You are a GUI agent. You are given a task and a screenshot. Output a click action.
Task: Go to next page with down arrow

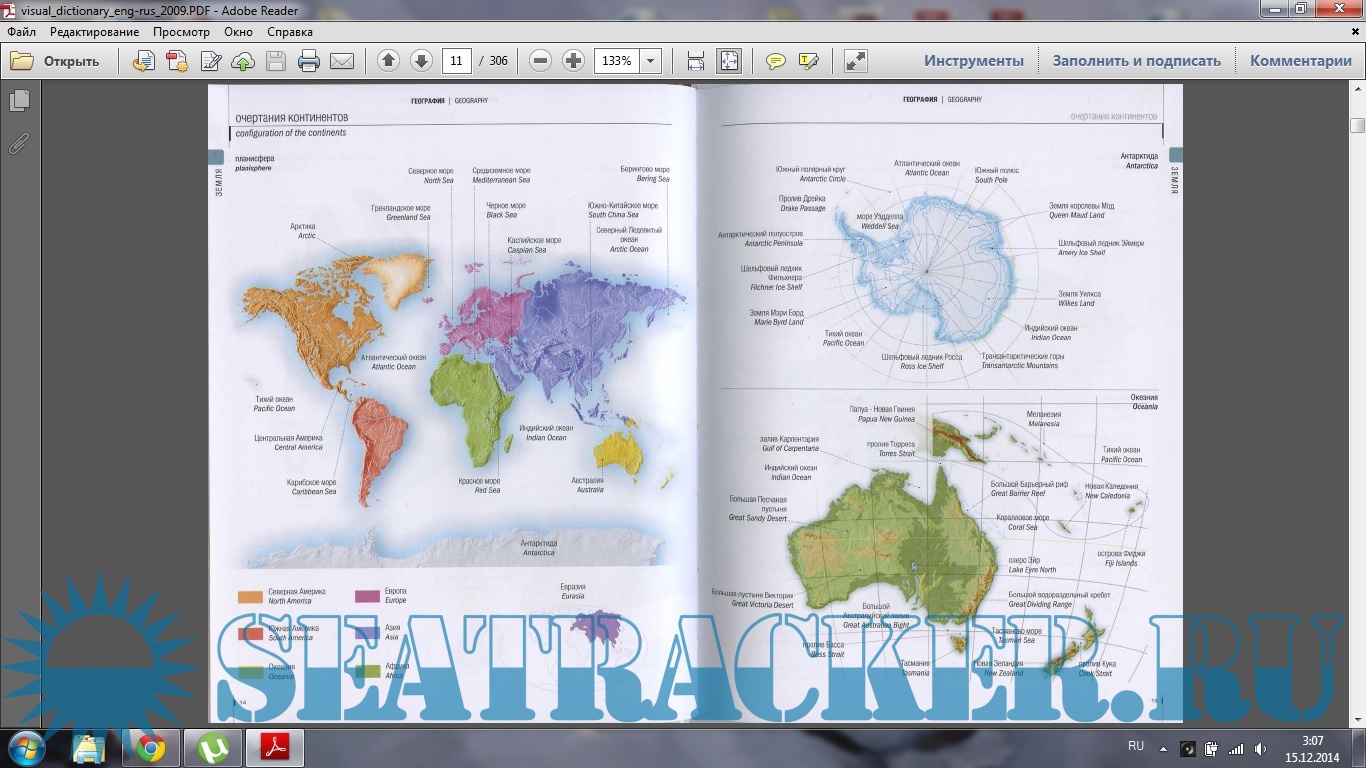pyautogui.click(x=421, y=61)
